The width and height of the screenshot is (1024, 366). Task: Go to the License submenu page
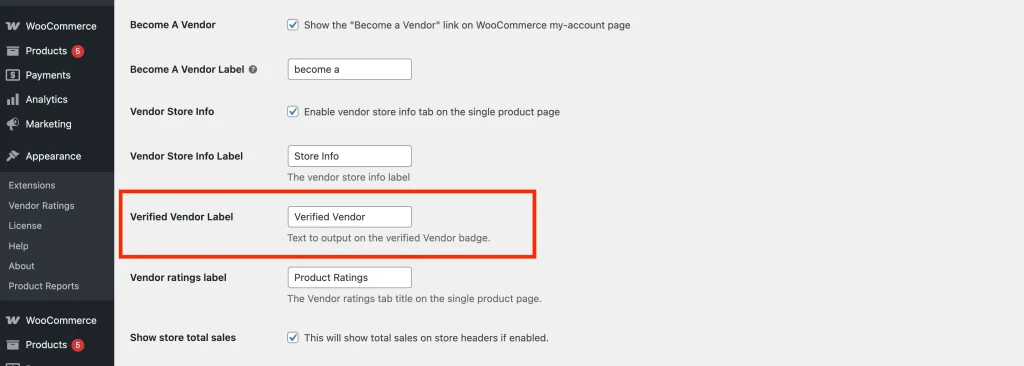tap(25, 225)
